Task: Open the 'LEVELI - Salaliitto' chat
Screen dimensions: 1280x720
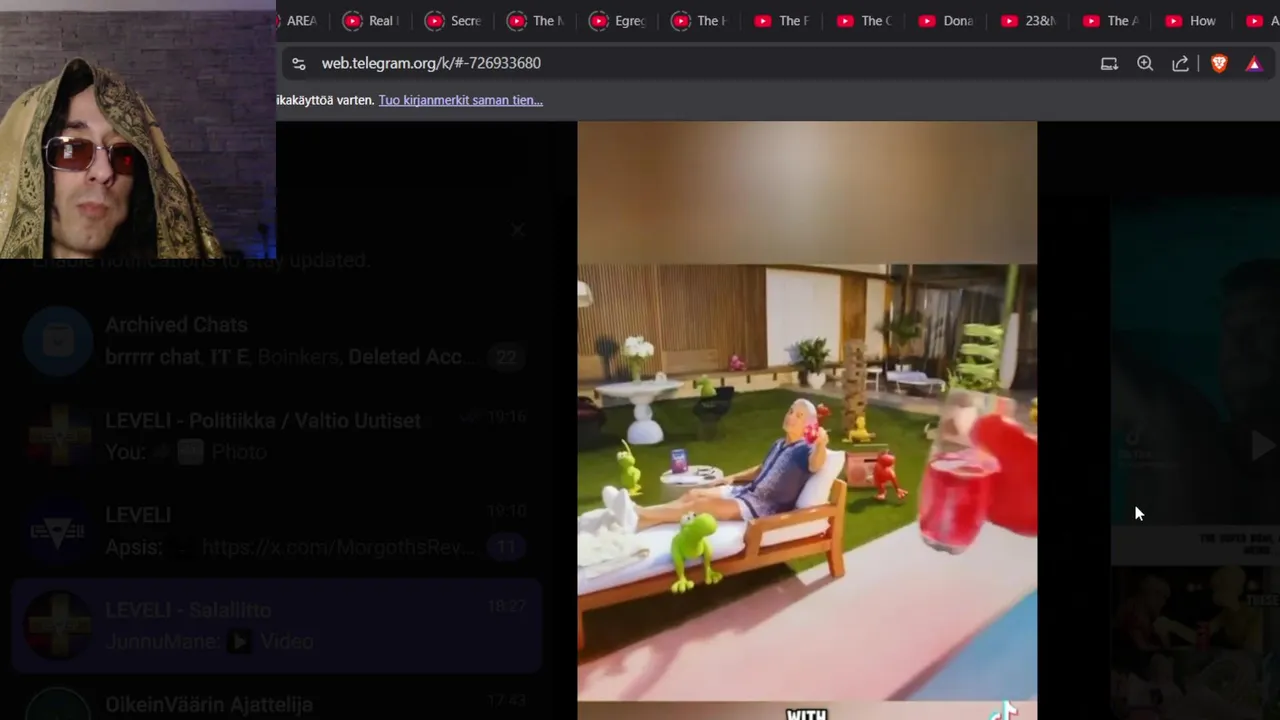Action: [x=277, y=626]
